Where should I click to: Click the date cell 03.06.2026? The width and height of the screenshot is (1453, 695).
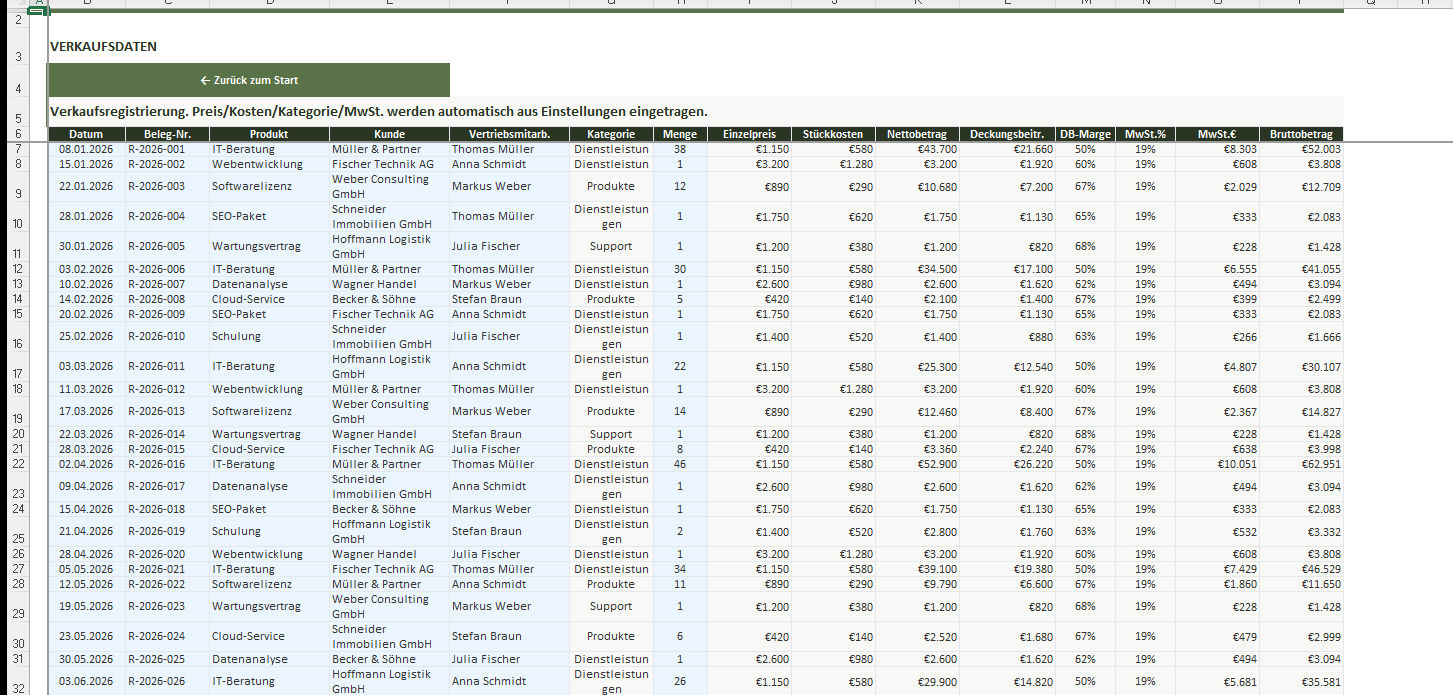click(x=86, y=681)
